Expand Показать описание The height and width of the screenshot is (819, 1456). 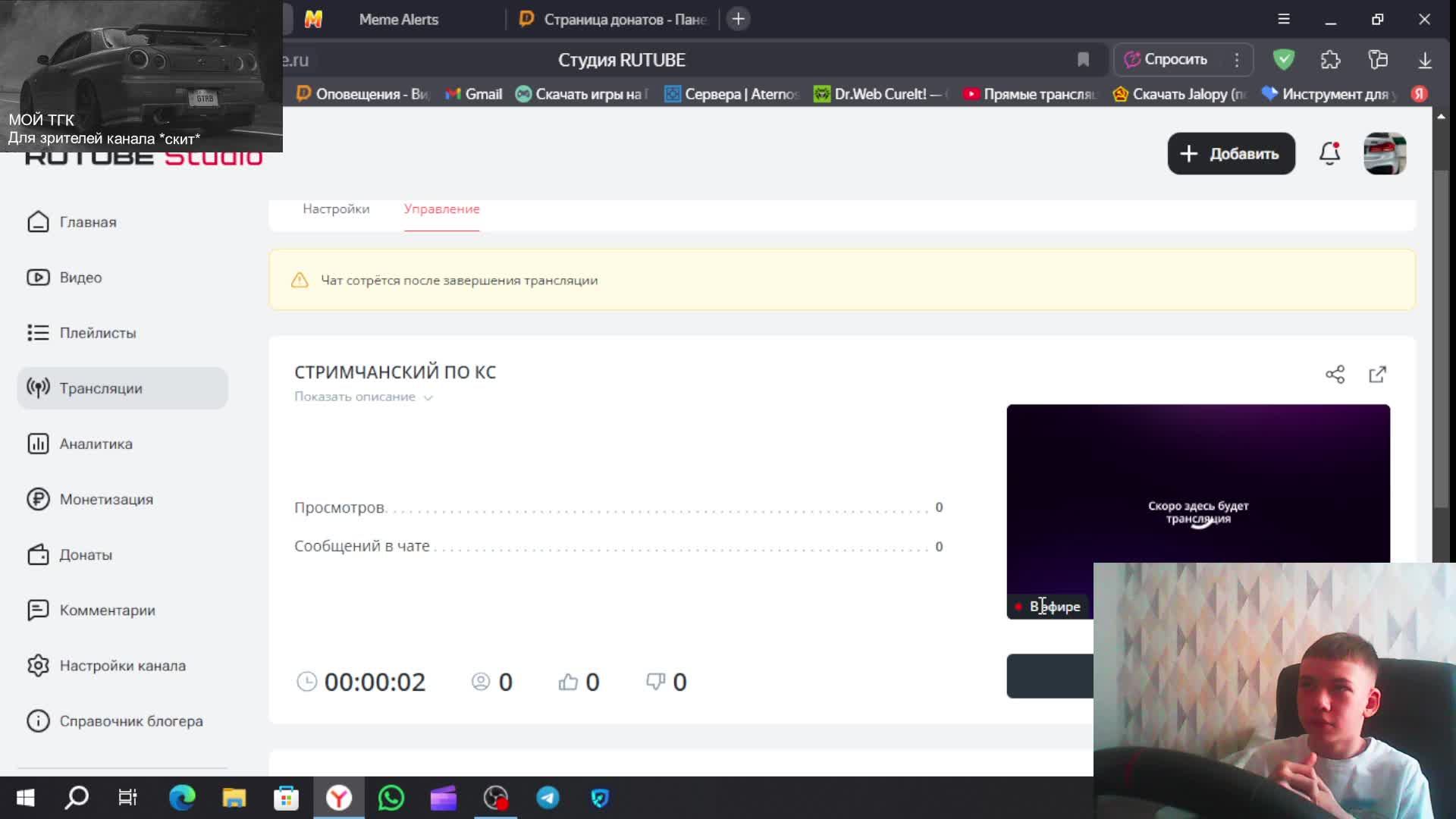click(363, 397)
